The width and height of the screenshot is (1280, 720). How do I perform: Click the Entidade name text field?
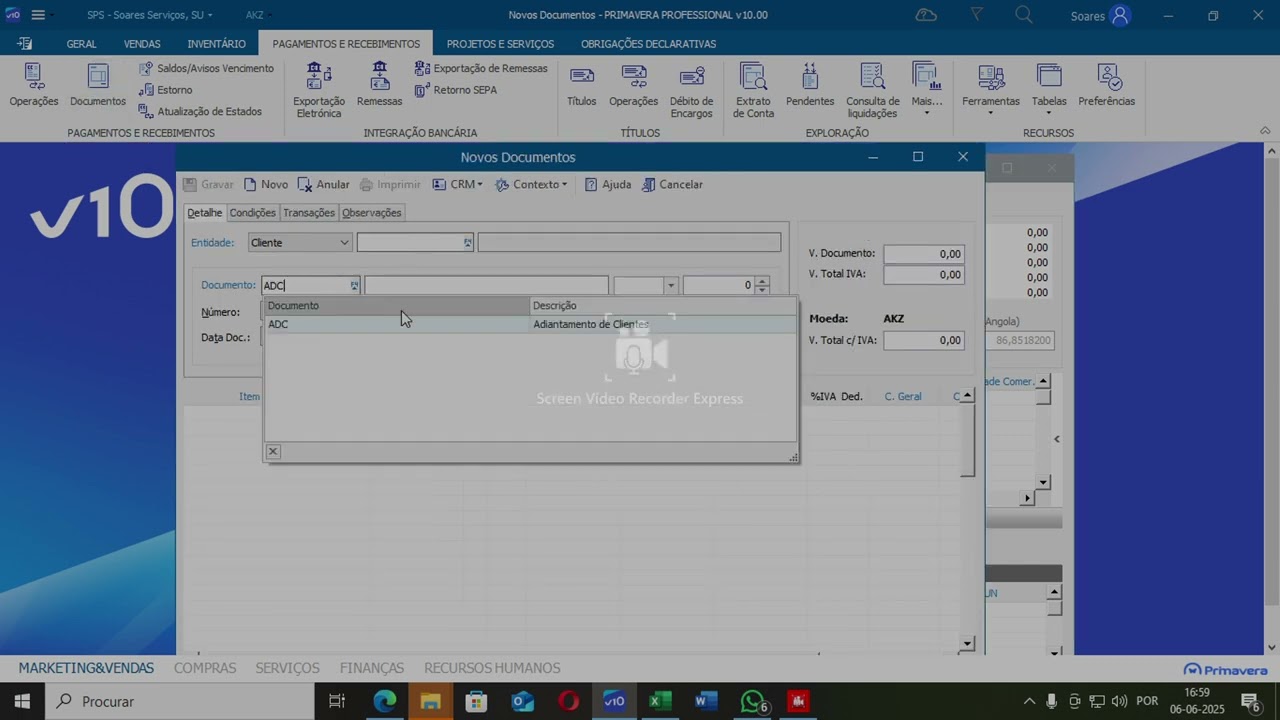pos(629,243)
